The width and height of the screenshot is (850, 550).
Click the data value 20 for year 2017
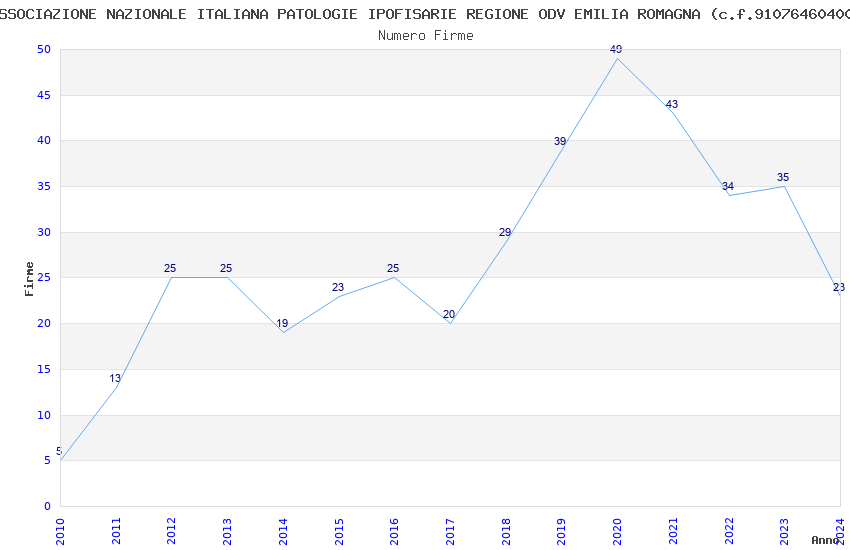tap(449, 314)
